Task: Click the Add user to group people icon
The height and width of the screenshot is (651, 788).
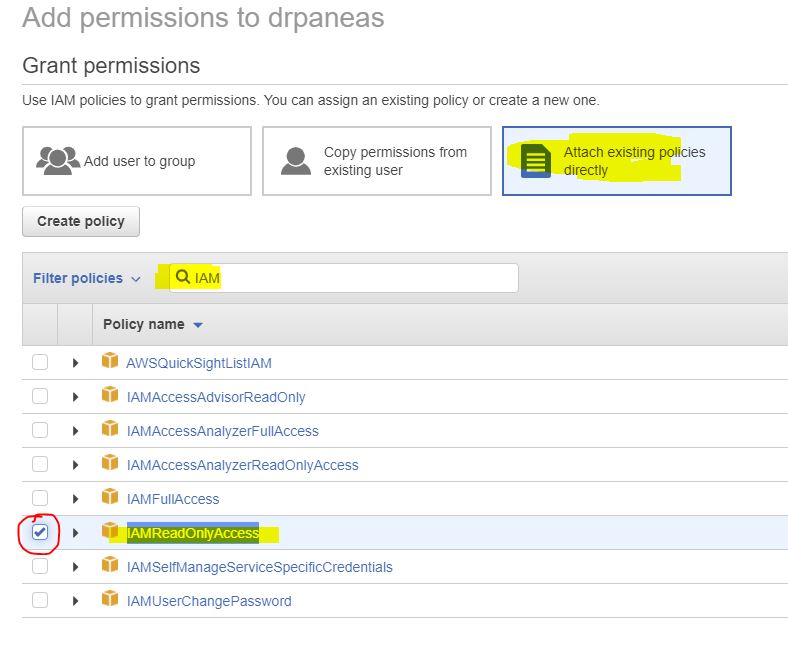Action: pos(57,160)
